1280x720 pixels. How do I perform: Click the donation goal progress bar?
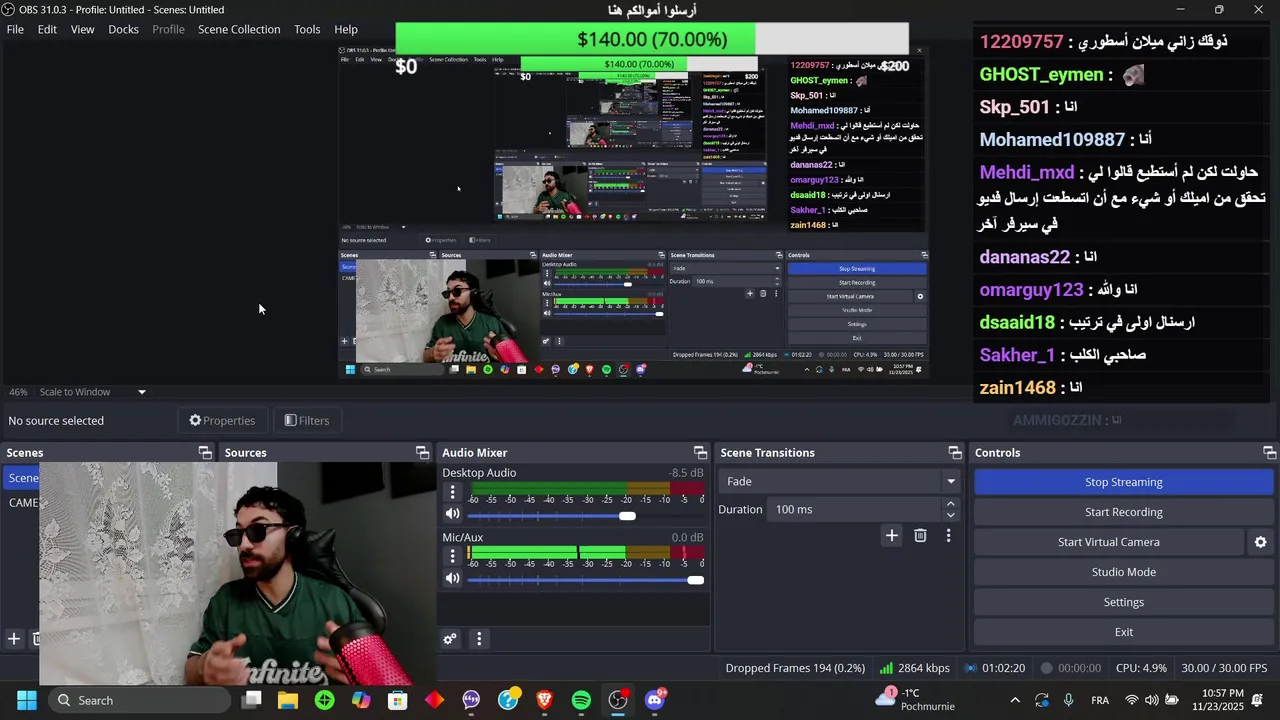(652, 39)
